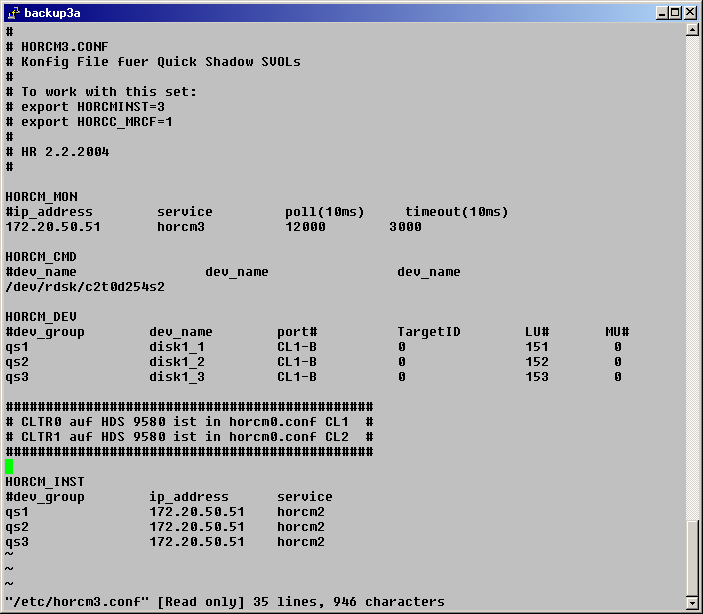Click '[Read only]' in status line

click(x=201, y=602)
